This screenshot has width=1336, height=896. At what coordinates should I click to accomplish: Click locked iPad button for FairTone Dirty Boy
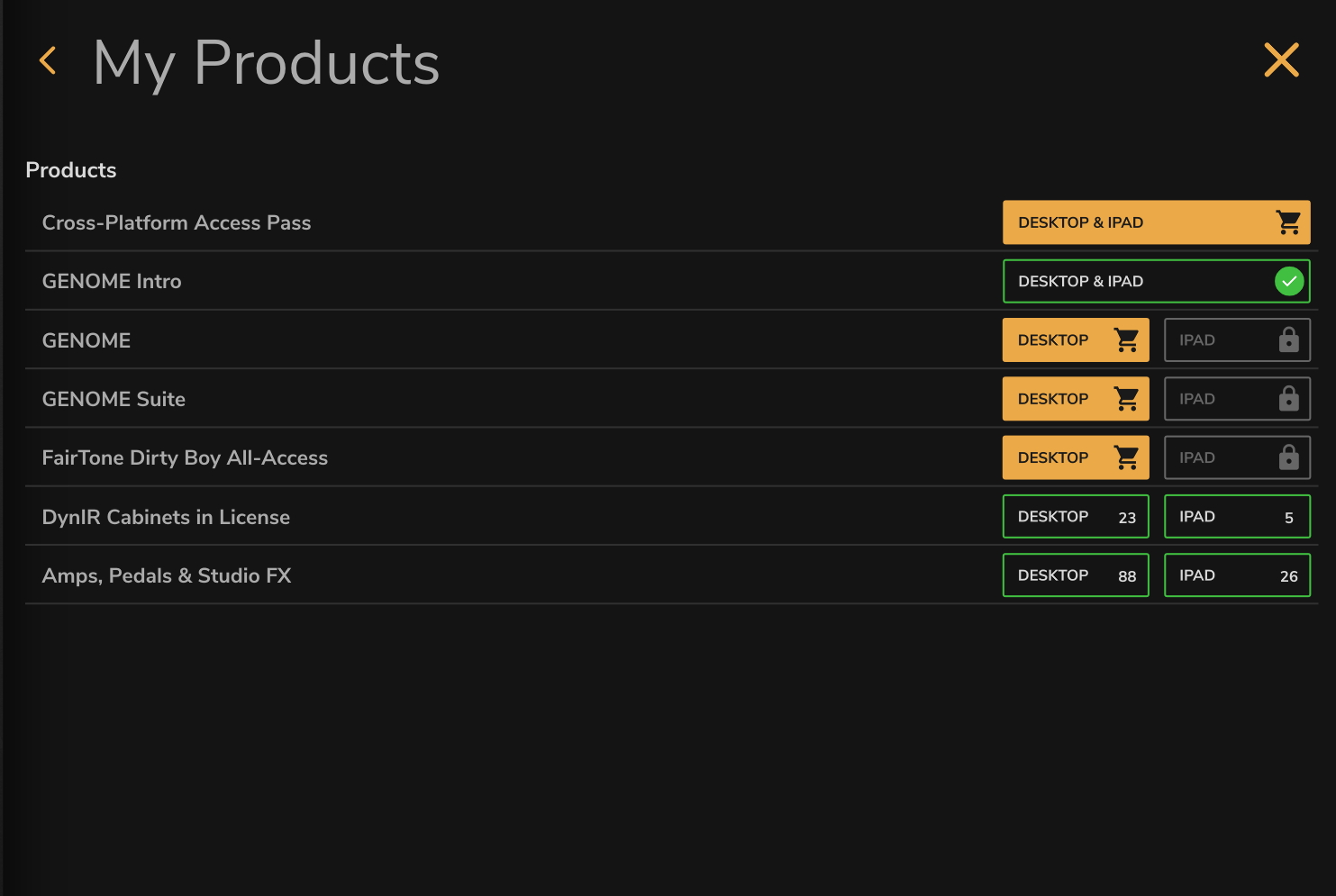pyautogui.click(x=1237, y=457)
